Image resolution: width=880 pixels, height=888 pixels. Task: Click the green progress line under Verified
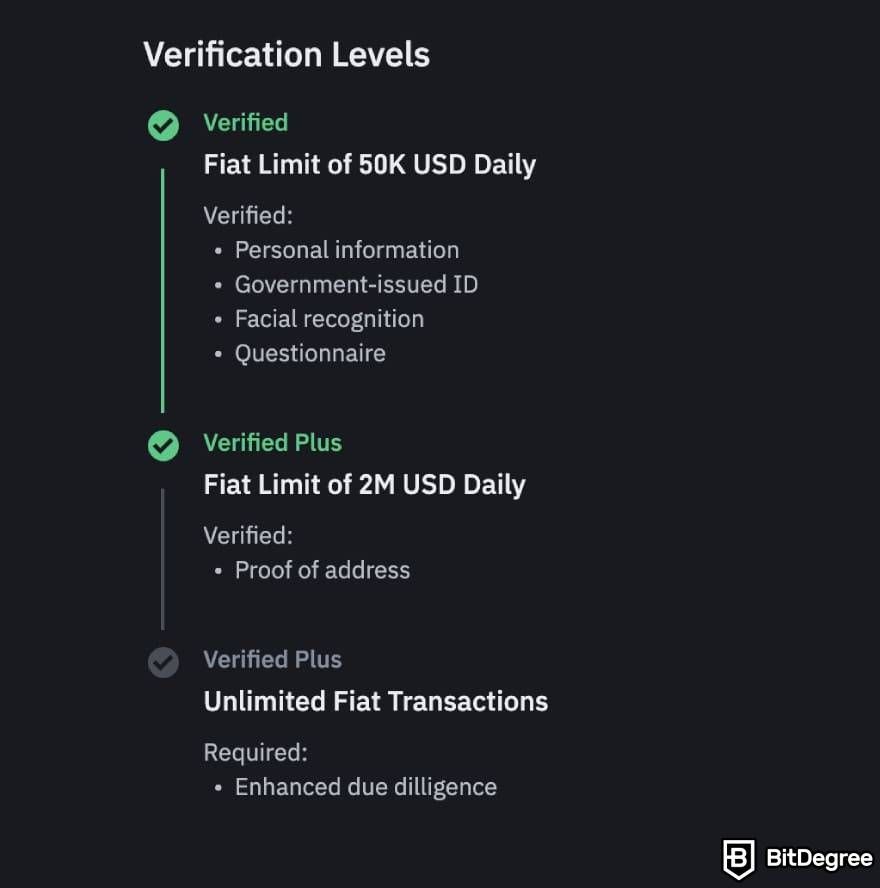[163, 291]
